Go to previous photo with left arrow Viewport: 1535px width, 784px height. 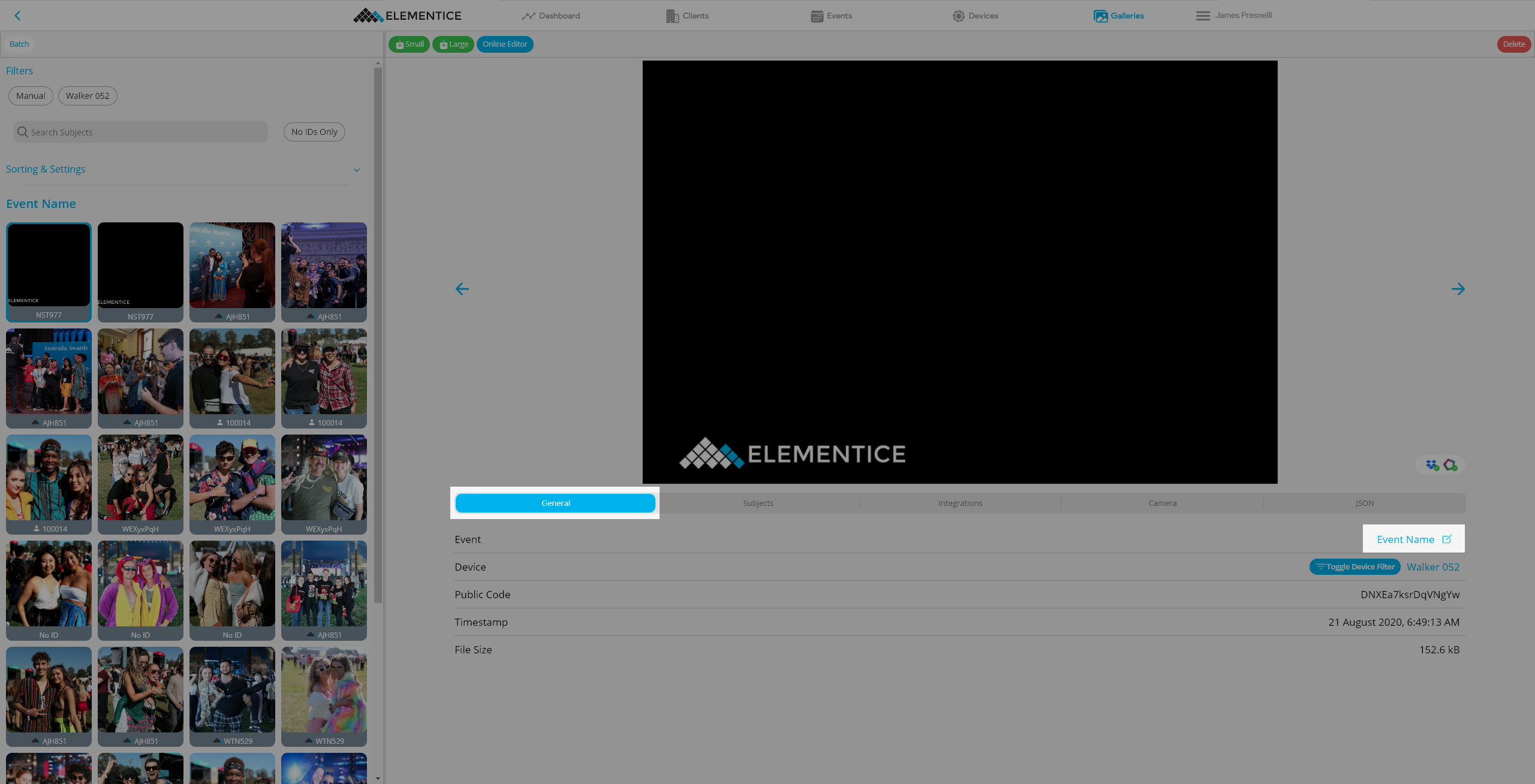[462, 289]
